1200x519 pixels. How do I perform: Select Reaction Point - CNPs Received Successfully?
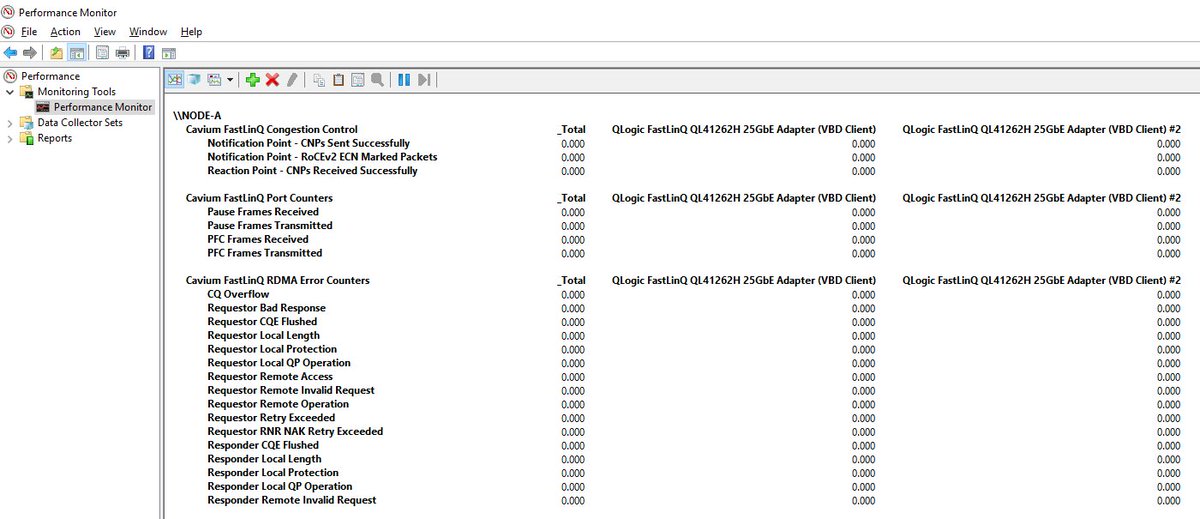click(313, 171)
